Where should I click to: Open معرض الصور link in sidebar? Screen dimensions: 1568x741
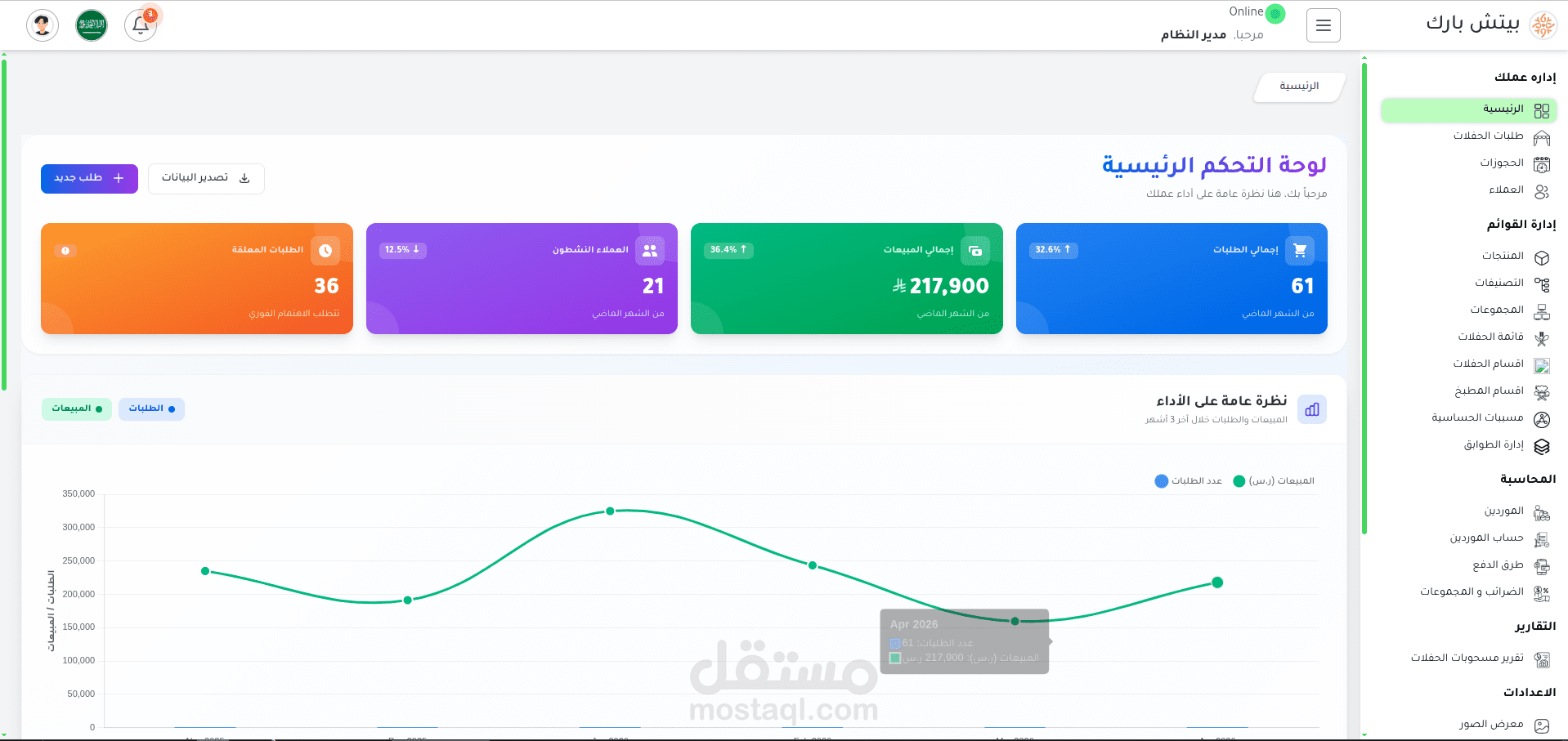tap(1491, 725)
